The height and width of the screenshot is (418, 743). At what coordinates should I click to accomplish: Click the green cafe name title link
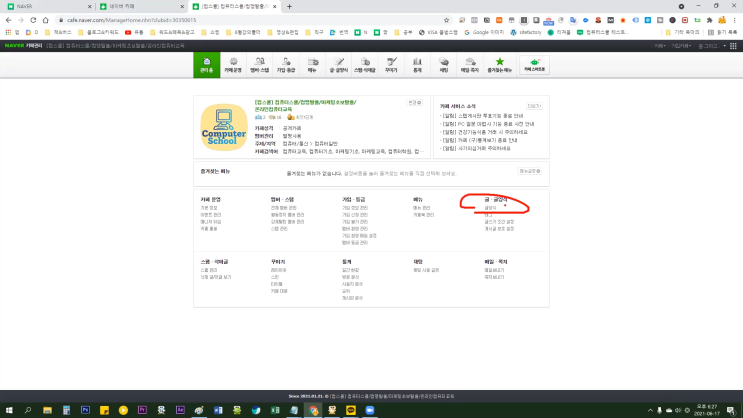(x=305, y=106)
